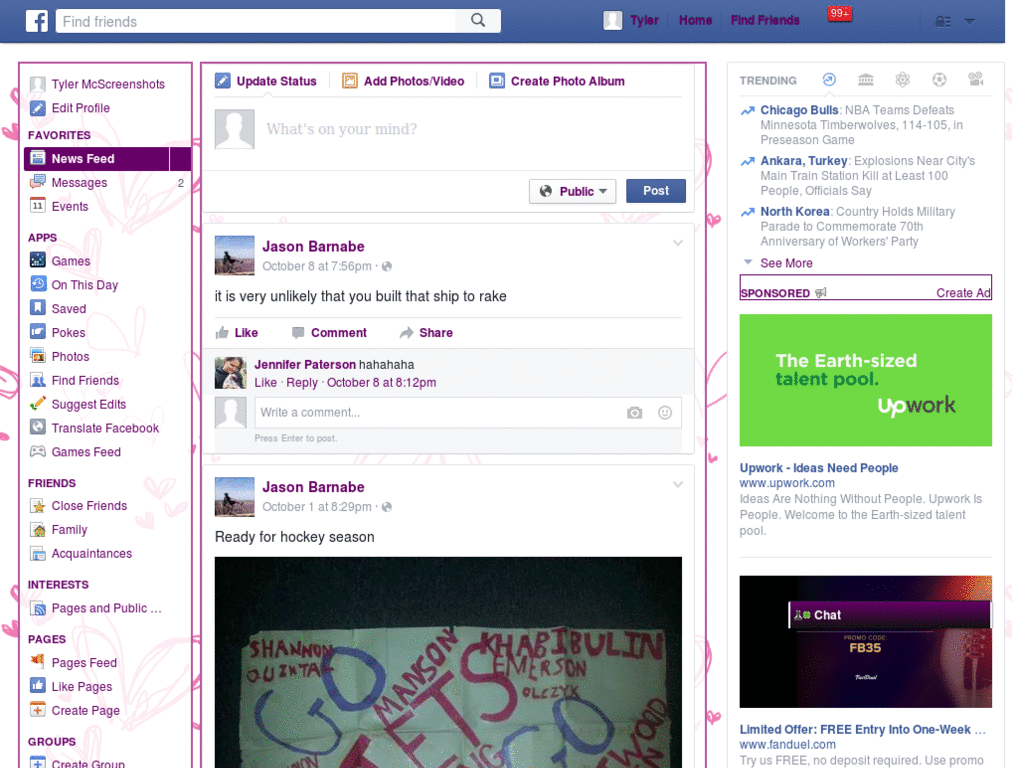Viewport: 1024px width, 768px height.
Task: Click the Messages sidebar icon
Action: pos(38,182)
